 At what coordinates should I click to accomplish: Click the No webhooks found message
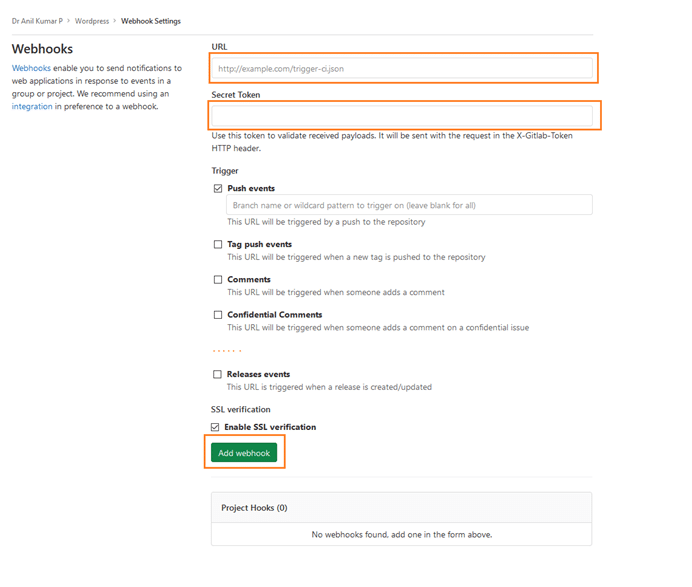tap(401, 534)
